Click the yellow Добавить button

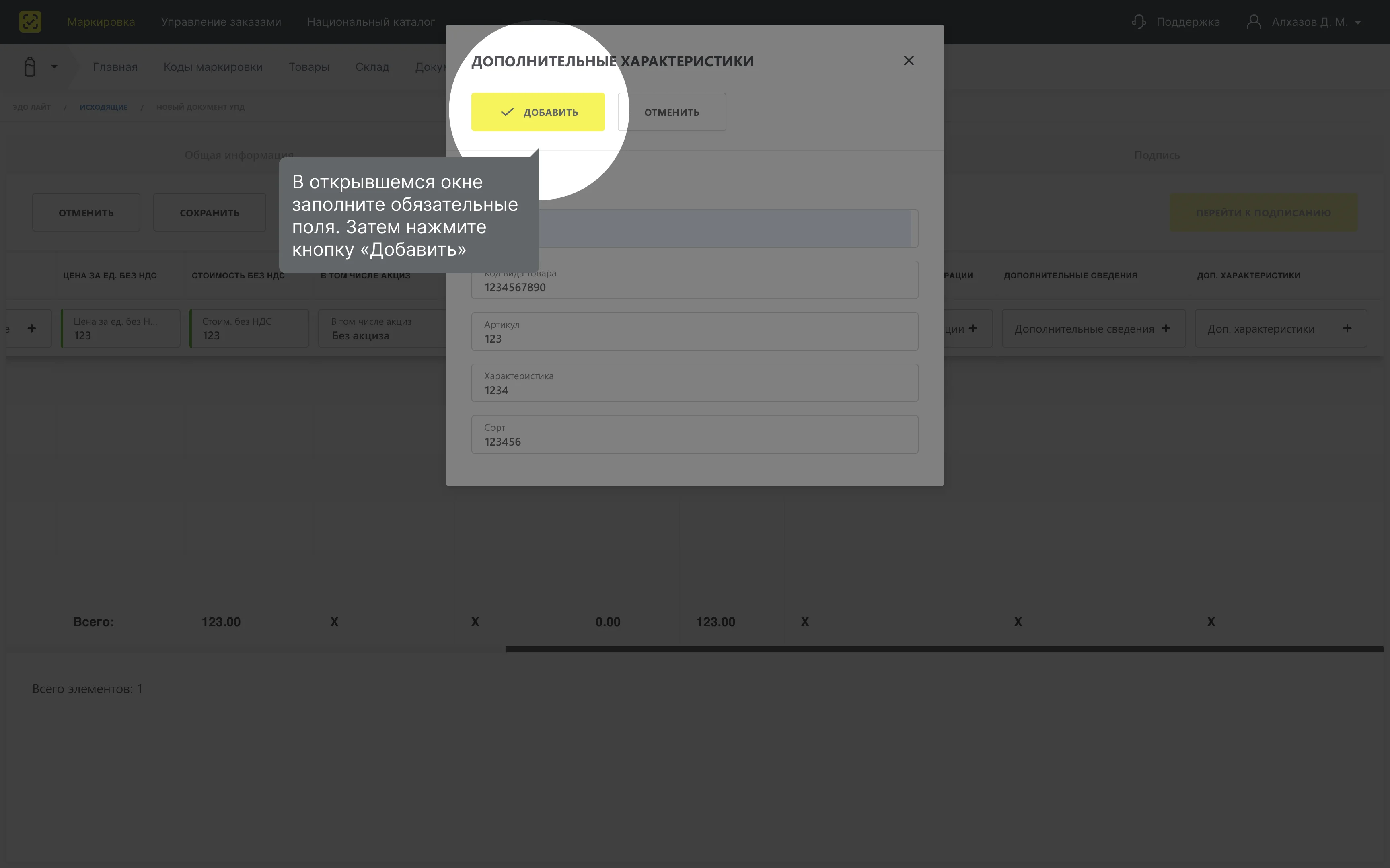click(x=538, y=112)
